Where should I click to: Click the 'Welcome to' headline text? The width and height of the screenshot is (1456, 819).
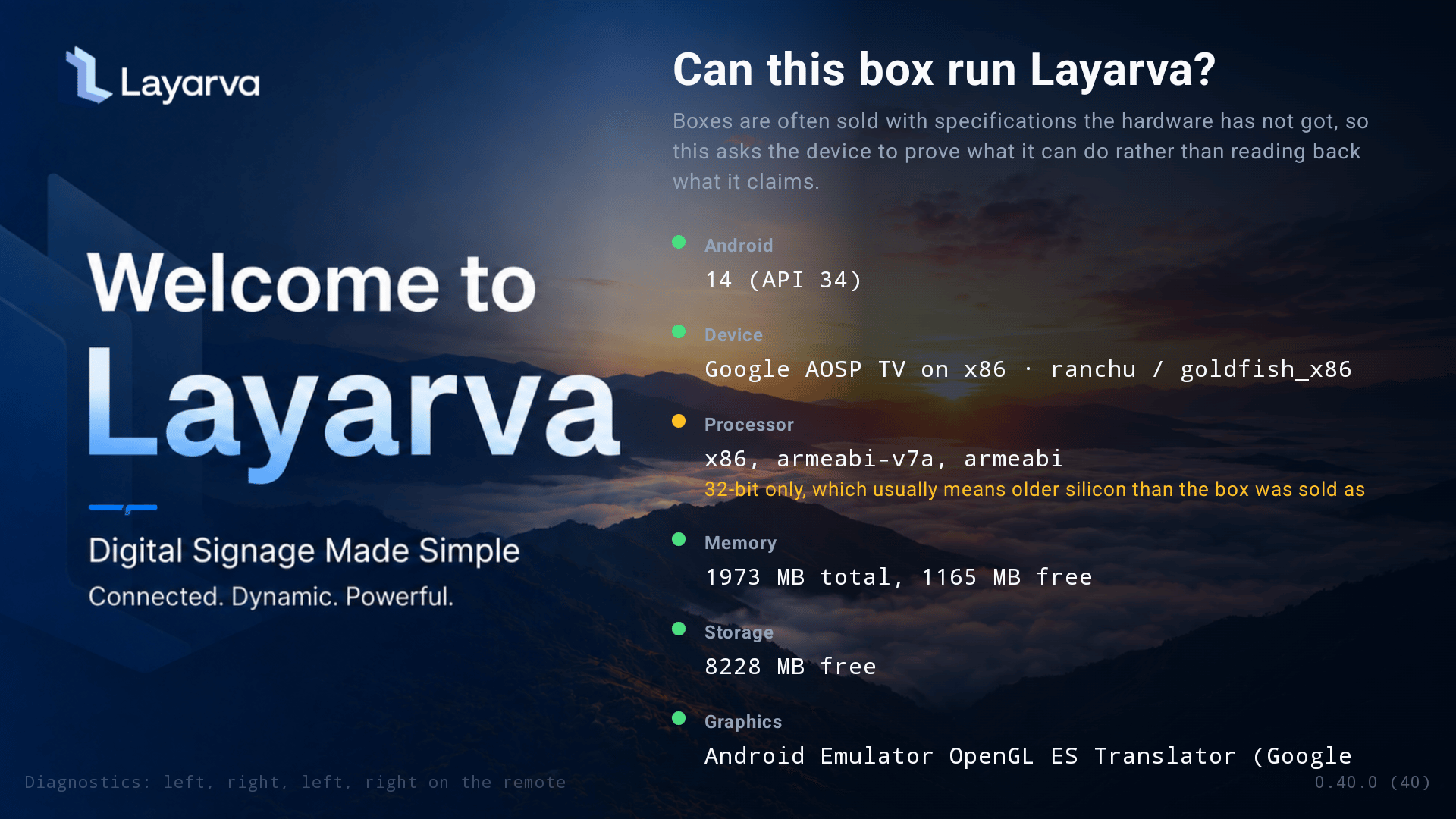pos(312,283)
